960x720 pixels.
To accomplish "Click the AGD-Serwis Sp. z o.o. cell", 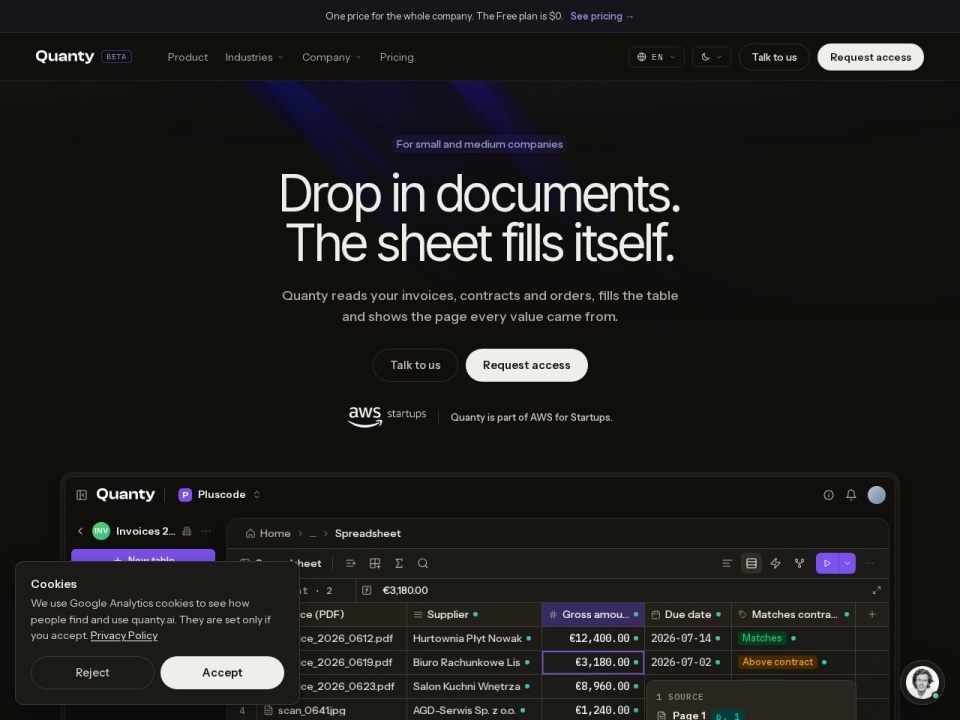I will (474, 710).
